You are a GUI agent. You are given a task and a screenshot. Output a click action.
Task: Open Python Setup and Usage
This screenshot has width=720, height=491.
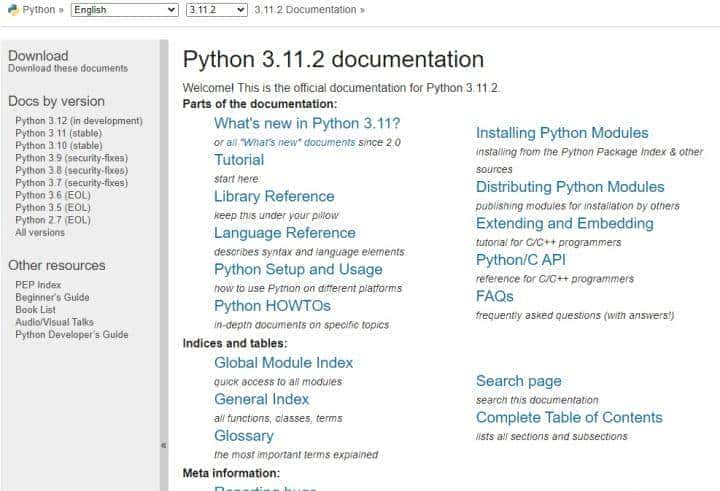point(298,269)
